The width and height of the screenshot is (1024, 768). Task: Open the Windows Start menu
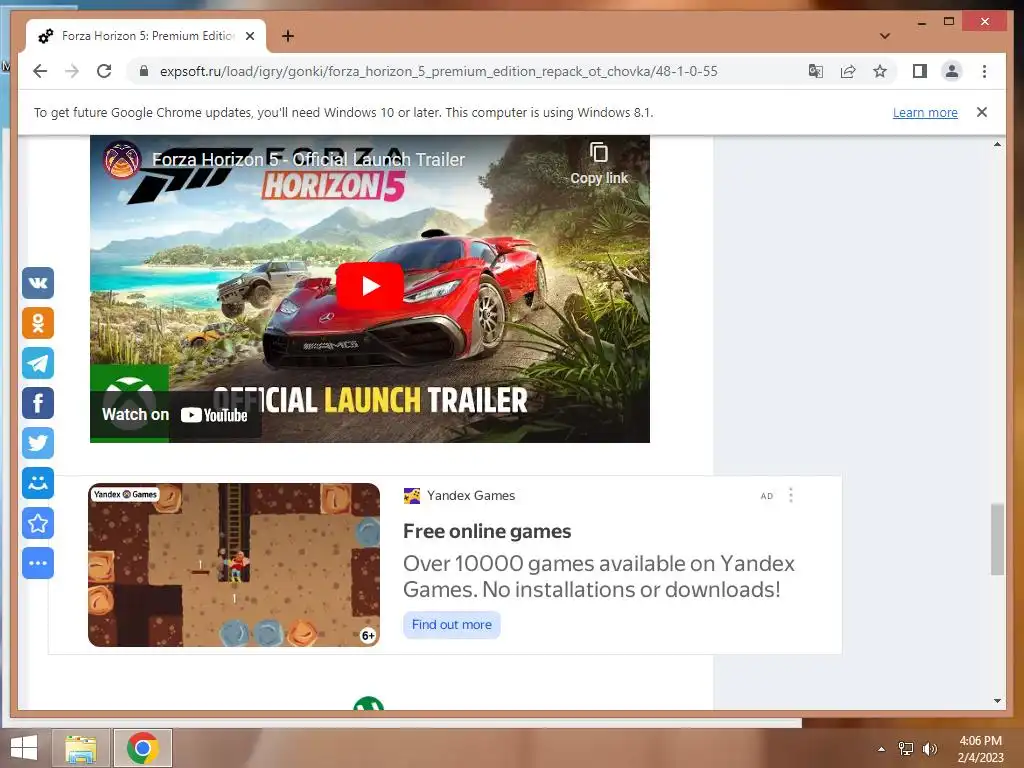coord(24,748)
